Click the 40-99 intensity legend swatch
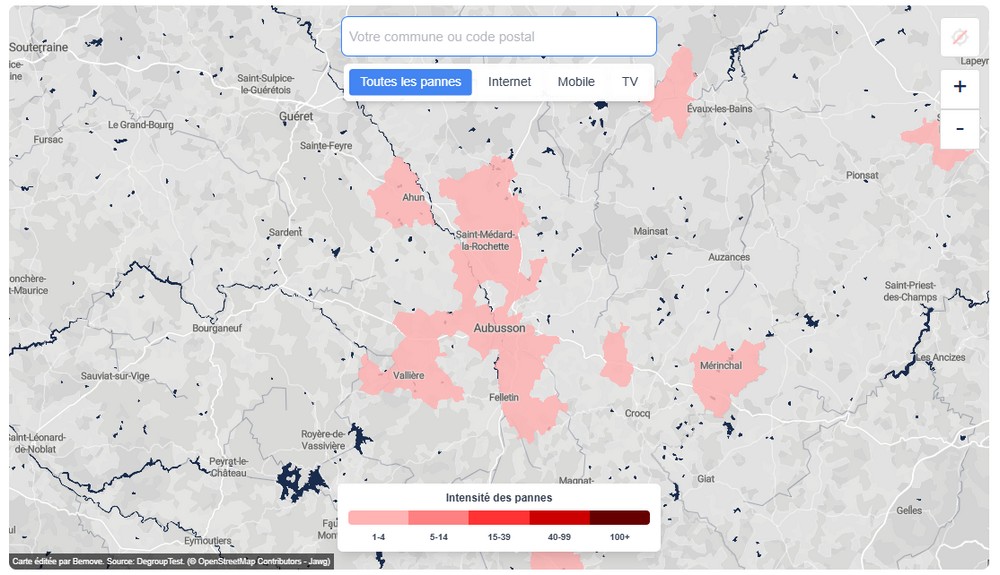Image resolution: width=1000 pixels, height=575 pixels. tap(559, 517)
